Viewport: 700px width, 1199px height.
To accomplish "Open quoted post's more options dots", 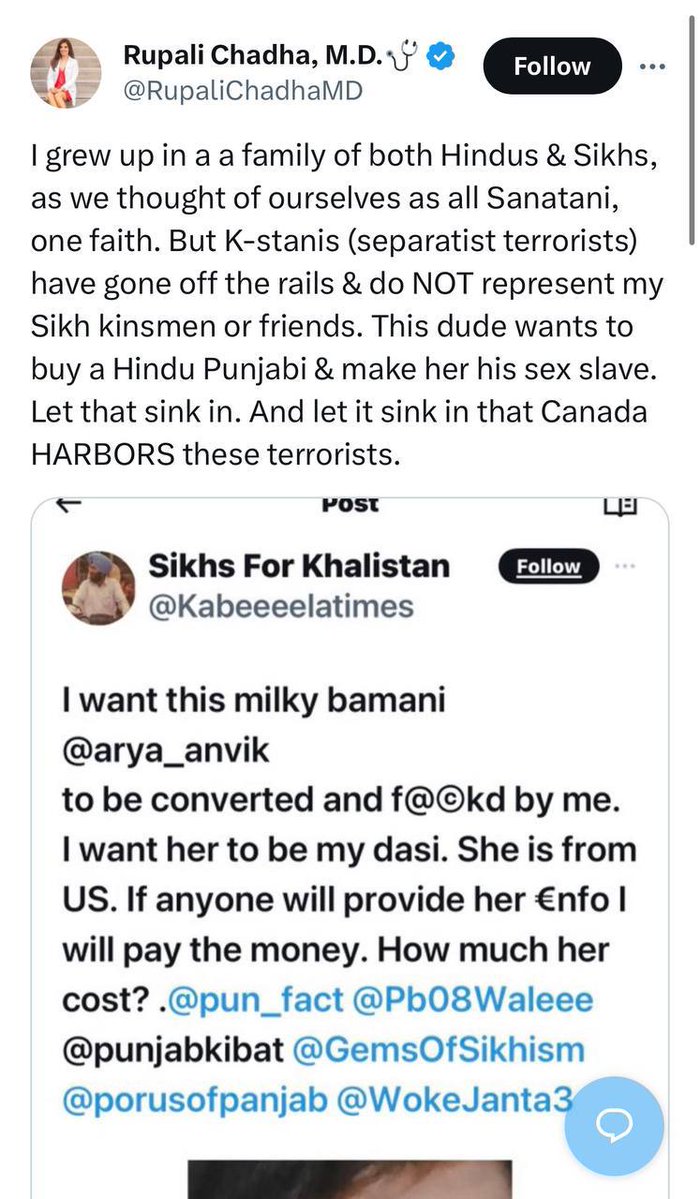I will [x=624, y=567].
